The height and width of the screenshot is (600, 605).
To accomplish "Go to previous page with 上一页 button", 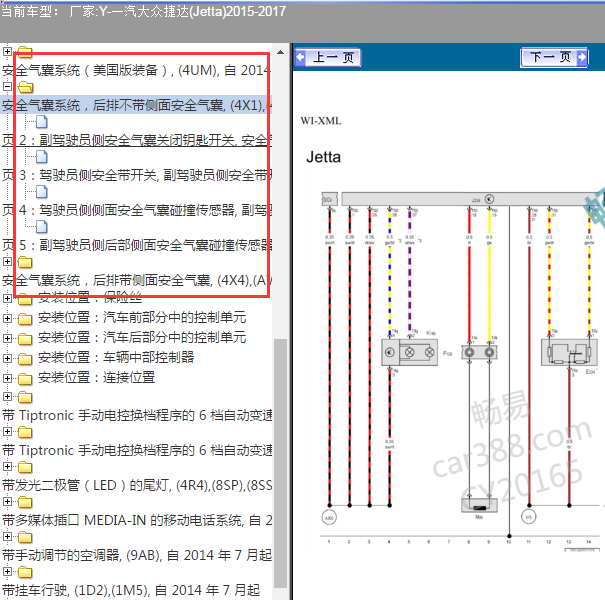I will [328, 57].
